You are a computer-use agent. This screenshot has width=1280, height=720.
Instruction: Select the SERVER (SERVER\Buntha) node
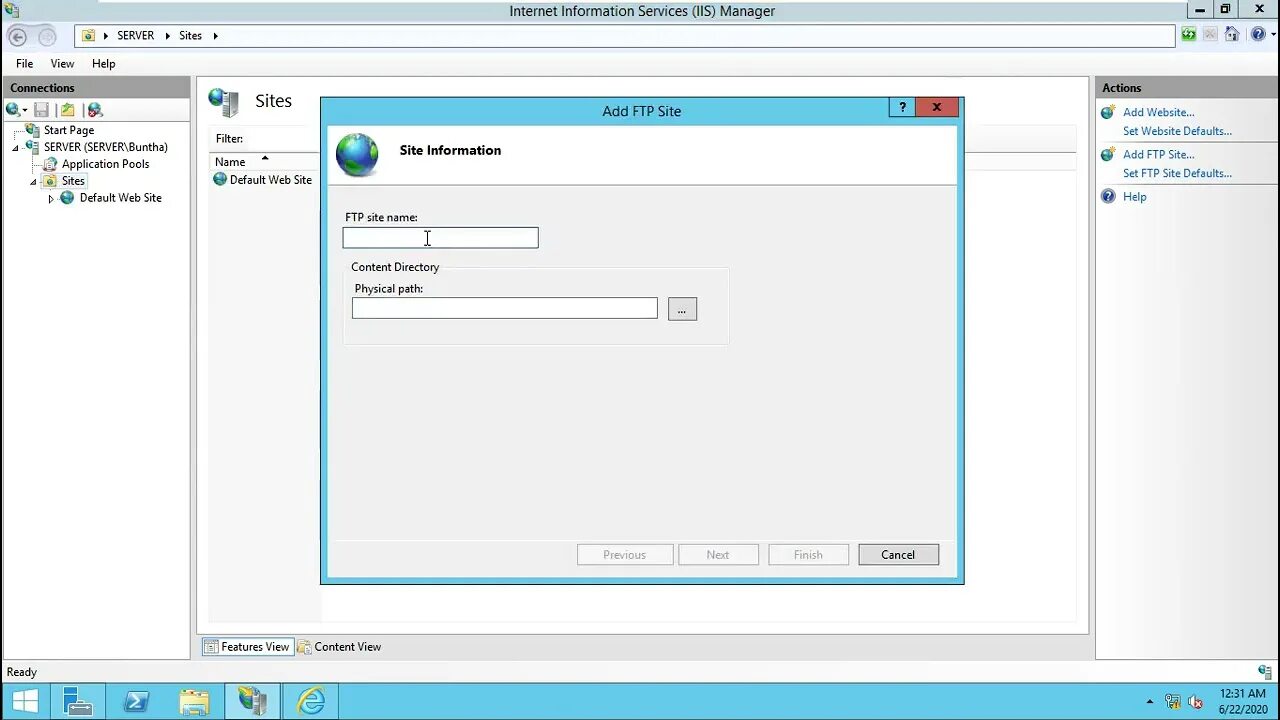[106, 147]
